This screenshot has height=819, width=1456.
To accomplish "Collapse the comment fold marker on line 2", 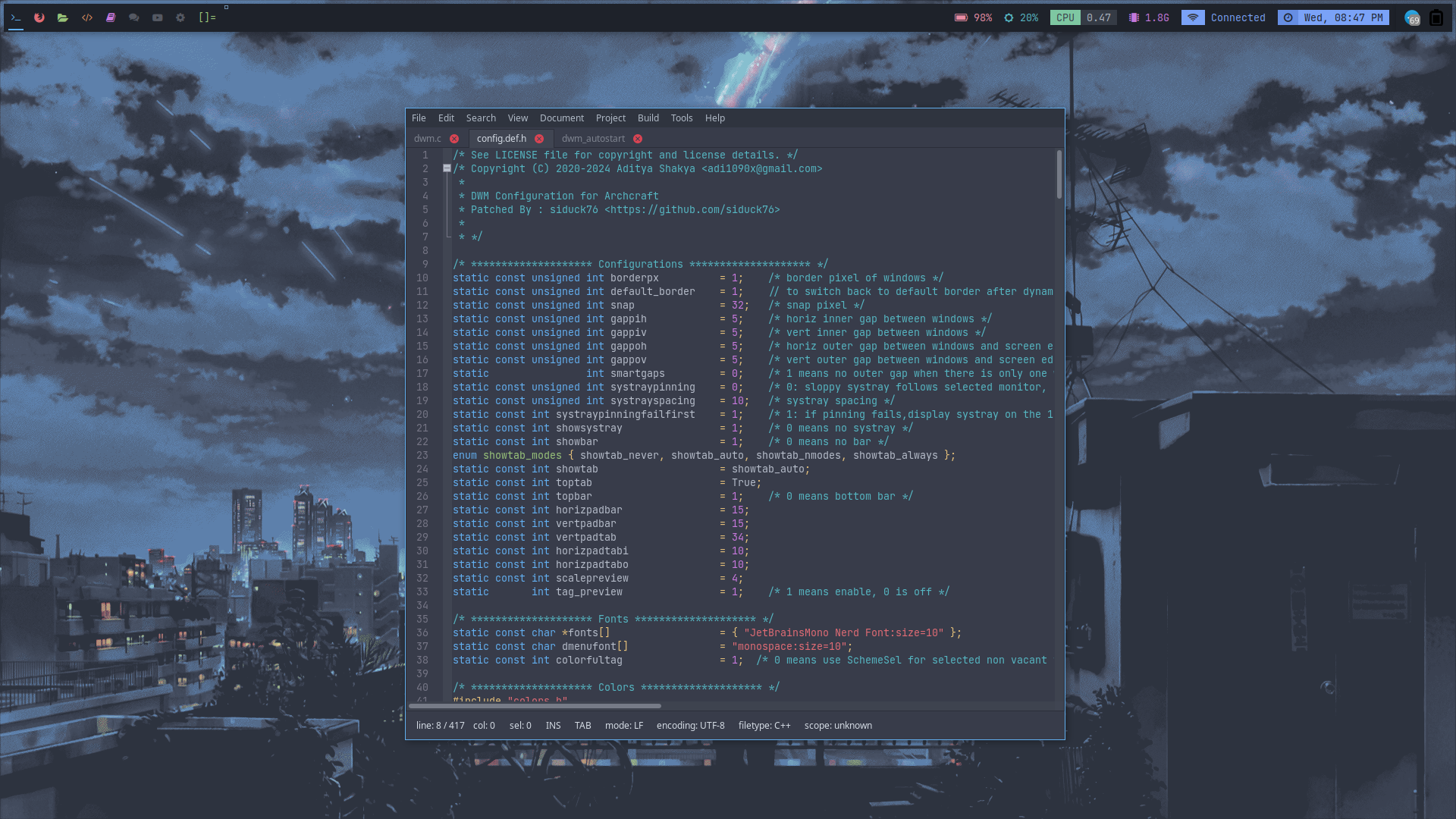I will (447, 168).
